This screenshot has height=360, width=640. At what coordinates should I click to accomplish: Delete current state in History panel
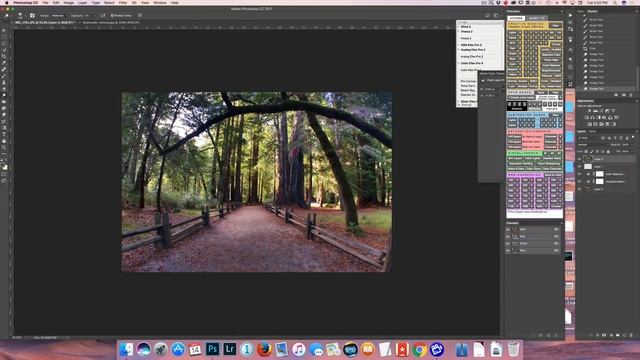click(631, 95)
